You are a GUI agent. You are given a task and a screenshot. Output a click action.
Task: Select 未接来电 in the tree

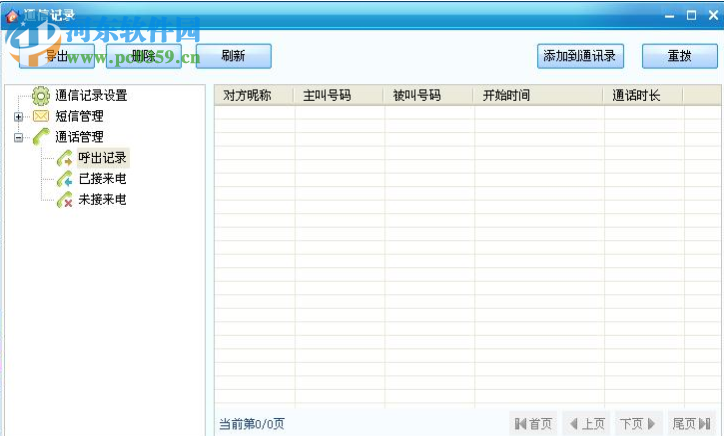[x=103, y=200]
